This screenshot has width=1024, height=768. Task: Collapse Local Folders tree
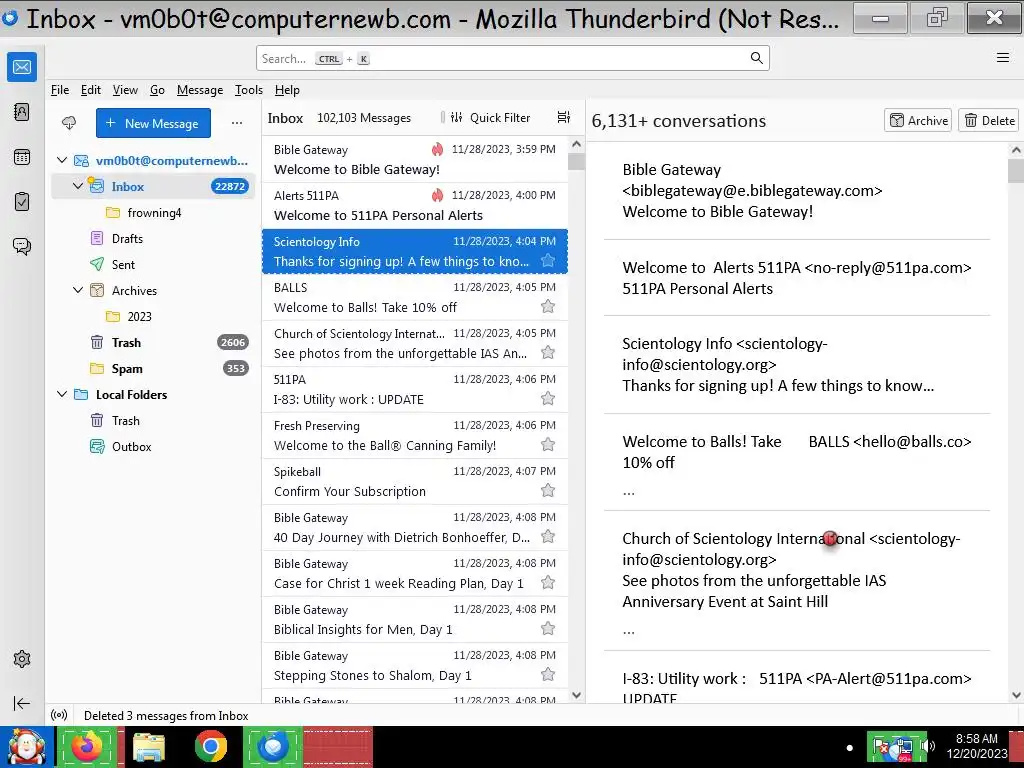click(x=62, y=394)
